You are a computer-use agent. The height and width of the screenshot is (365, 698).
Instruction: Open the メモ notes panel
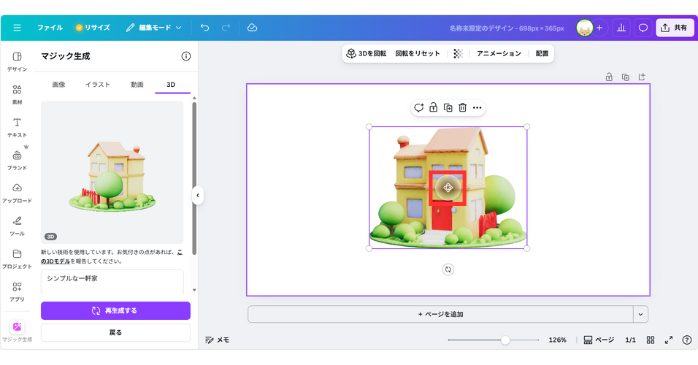coord(217,340)
